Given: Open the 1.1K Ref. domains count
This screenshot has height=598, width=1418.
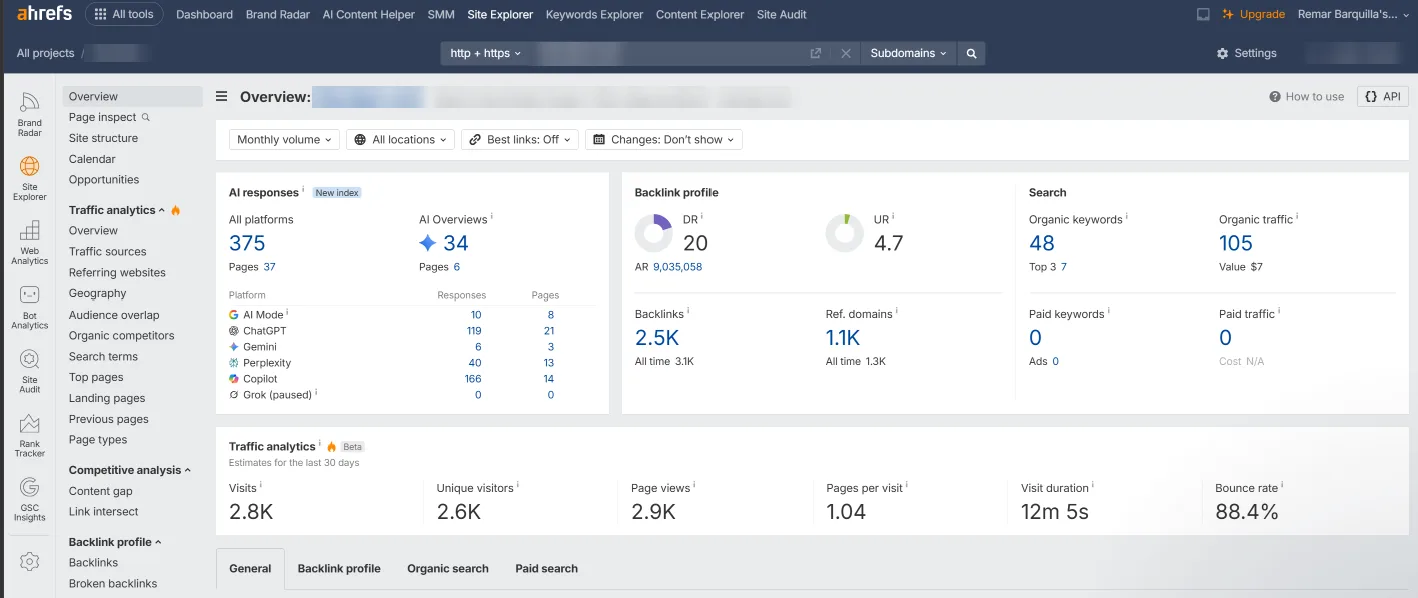Looking at the screenshot, I should [x=843, y=338].
